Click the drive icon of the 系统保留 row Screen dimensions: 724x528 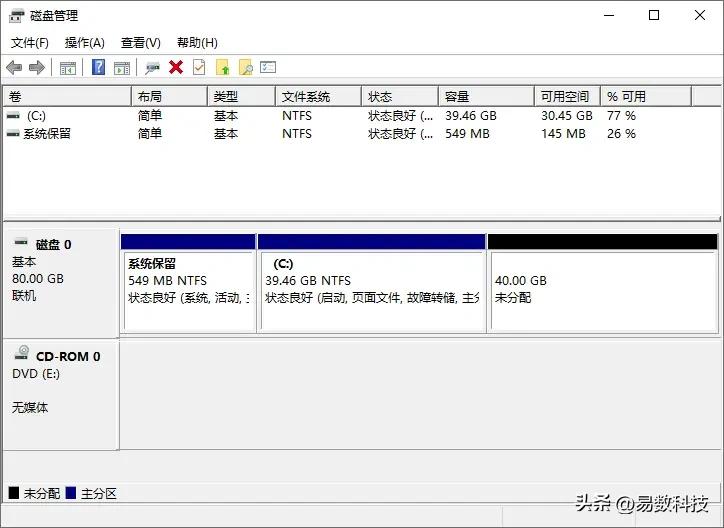(13, 134)
